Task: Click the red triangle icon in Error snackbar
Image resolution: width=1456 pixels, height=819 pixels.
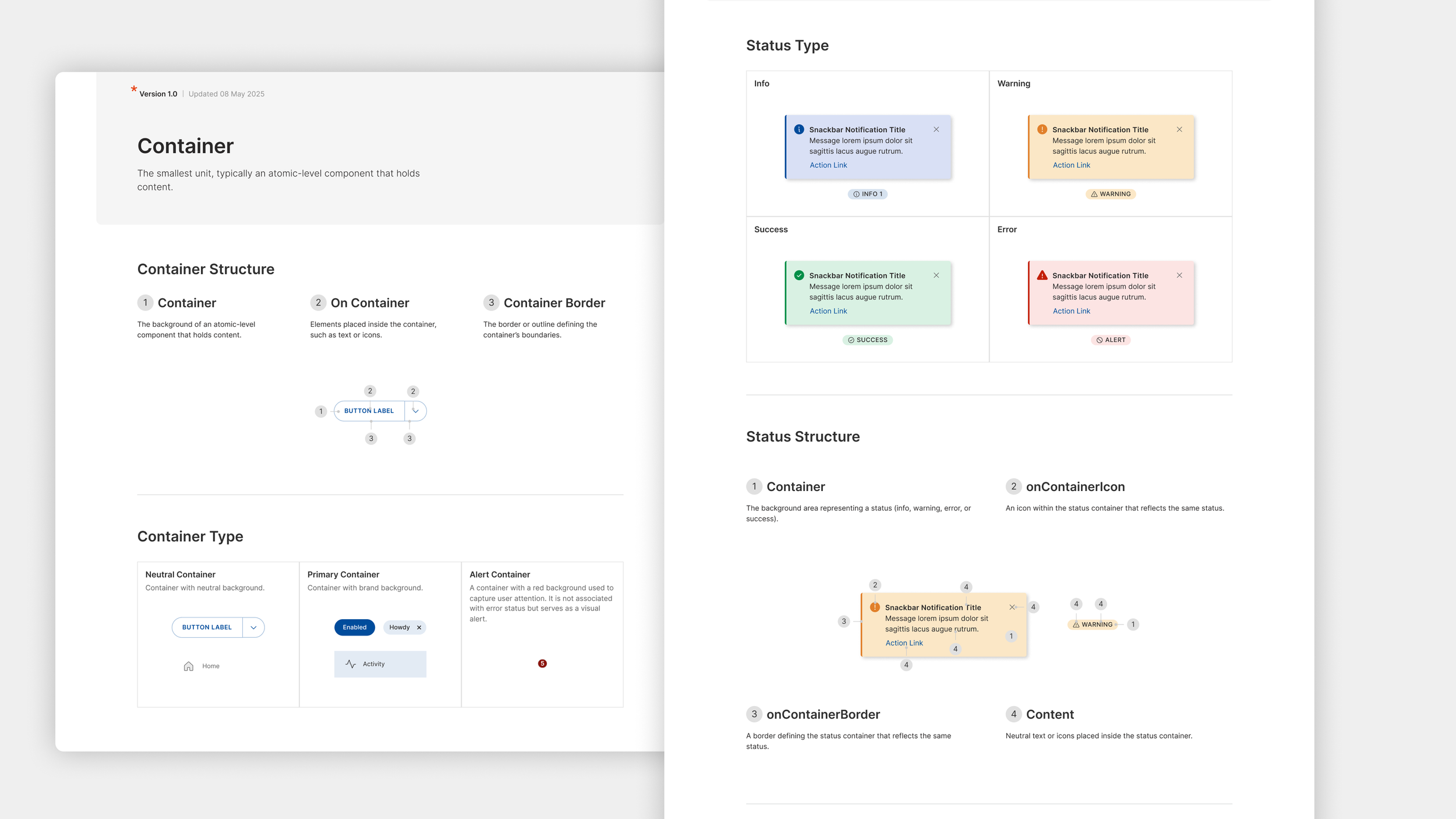Action: point(1042,275)
